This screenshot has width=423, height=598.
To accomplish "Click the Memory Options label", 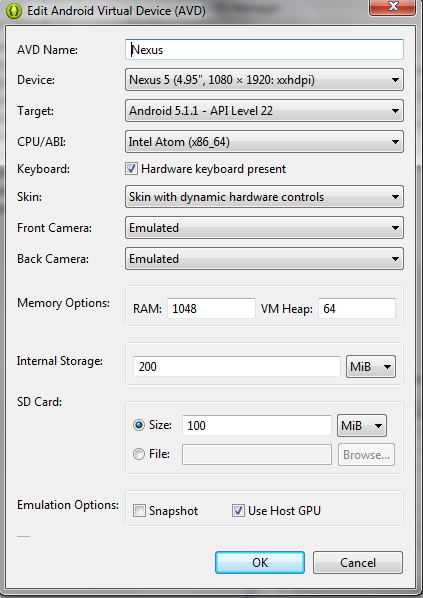I will tap(63, 303).
